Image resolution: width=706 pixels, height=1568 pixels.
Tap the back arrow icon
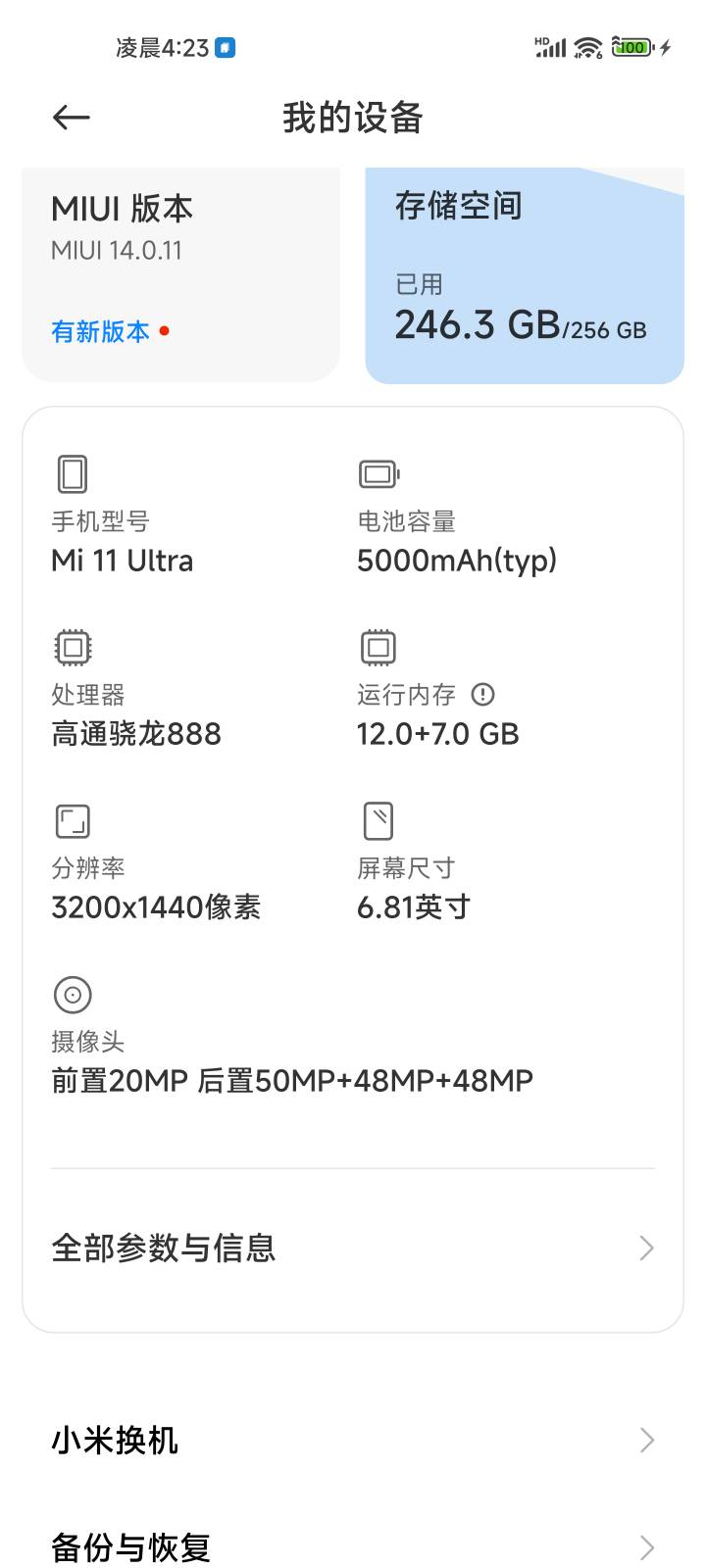tap(71, 119)
